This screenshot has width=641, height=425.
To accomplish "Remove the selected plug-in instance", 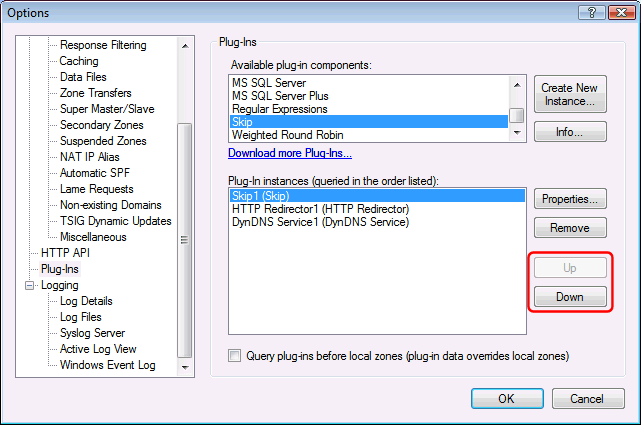I will tap(570, 228).
